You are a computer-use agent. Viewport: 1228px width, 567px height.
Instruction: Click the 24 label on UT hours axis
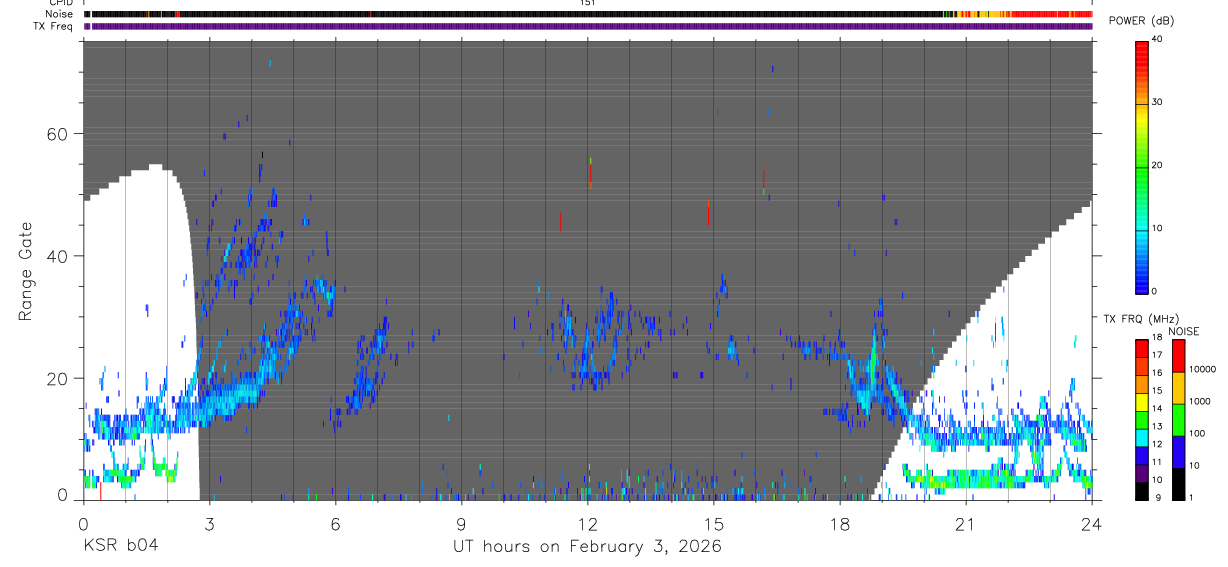tap(1092, 523)
